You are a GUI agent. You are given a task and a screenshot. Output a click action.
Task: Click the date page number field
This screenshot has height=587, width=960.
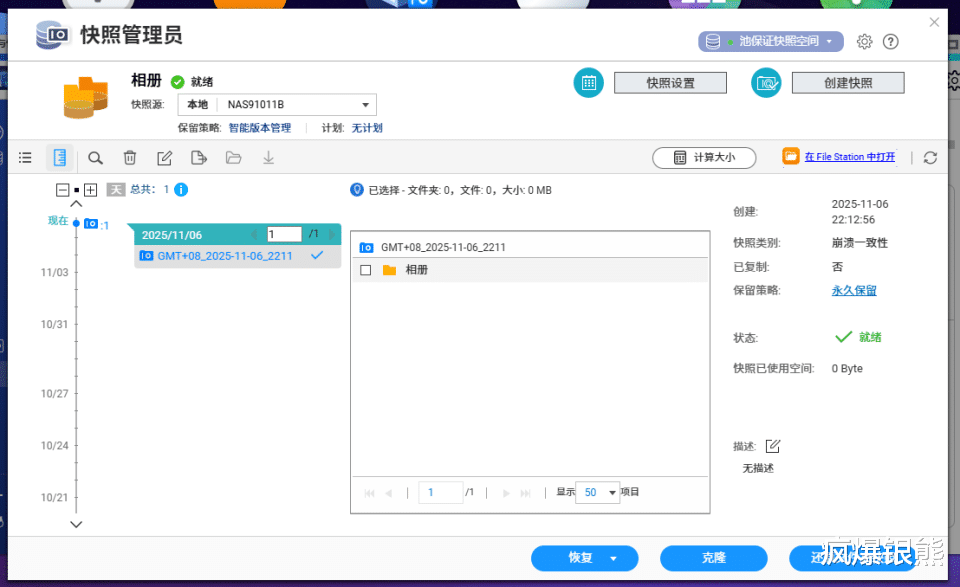284,234
